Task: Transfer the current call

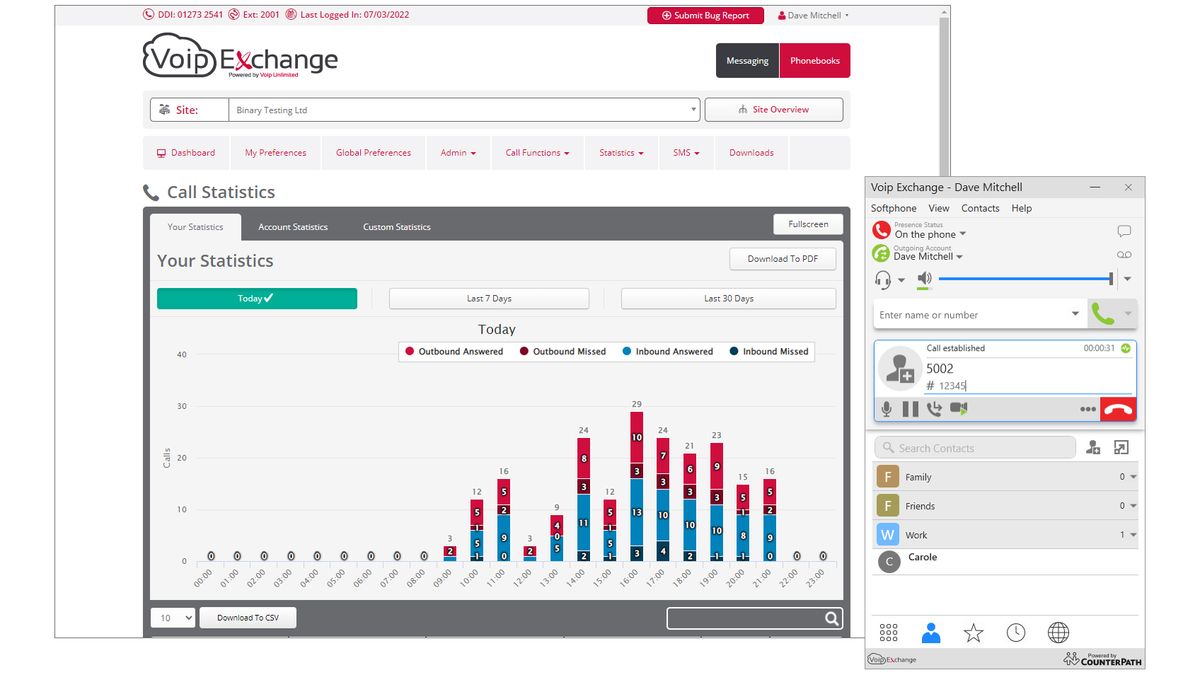Action: pos(934,409)
